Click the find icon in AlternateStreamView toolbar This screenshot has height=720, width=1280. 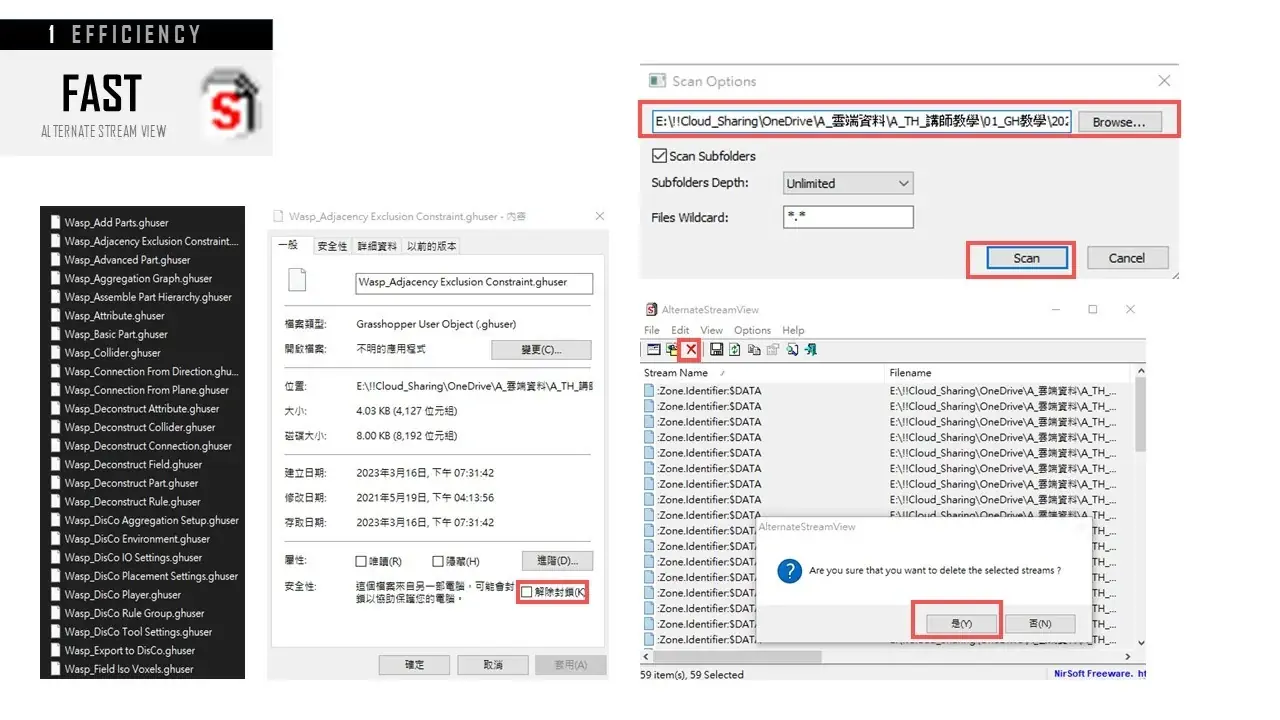point(792,349)
